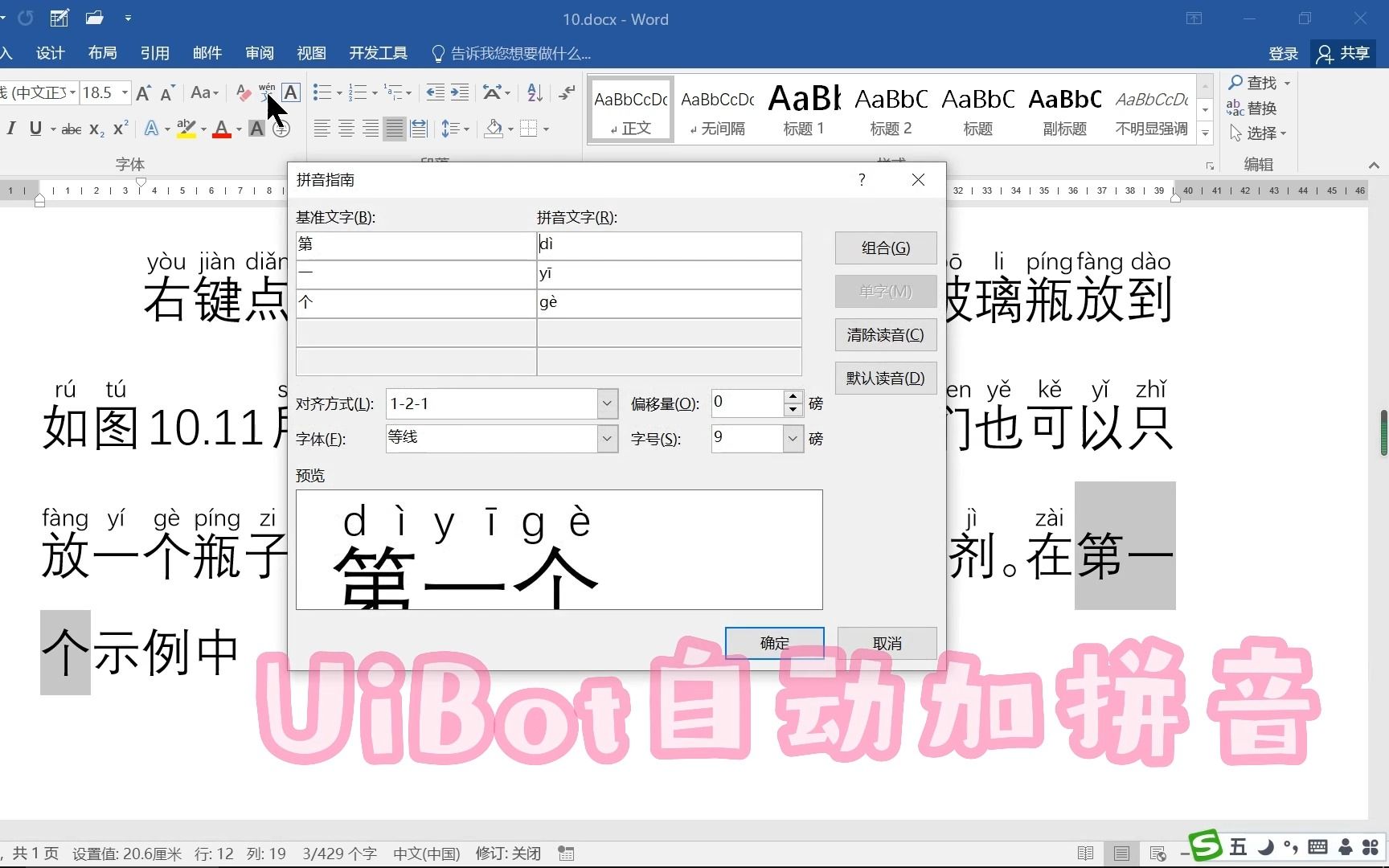This screenshot has width=1389, height=868.
Task: Toggle superscript formatting
Action: [x=121, y=129]
